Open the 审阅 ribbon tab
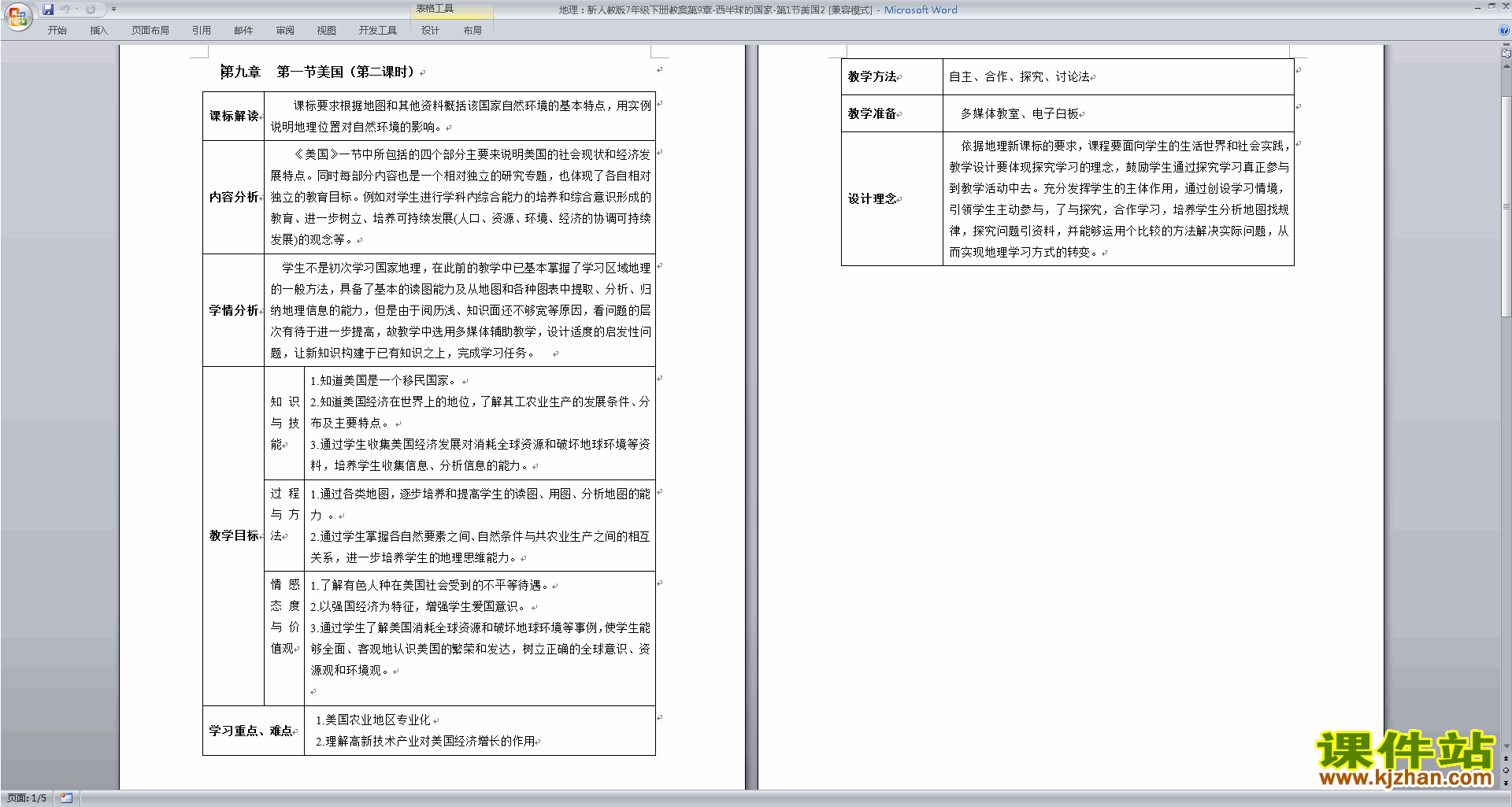The image size is (1512, 807). 285,30
